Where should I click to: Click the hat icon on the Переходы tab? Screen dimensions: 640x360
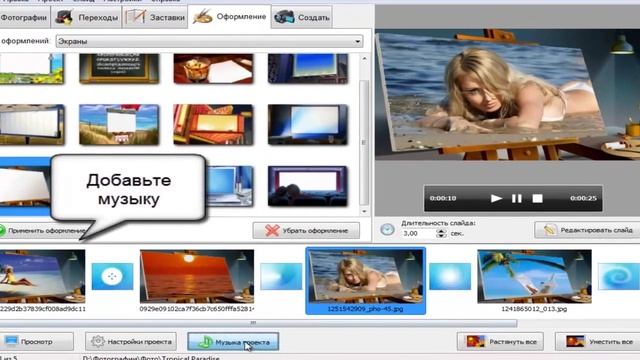click(x=64, y=18)
